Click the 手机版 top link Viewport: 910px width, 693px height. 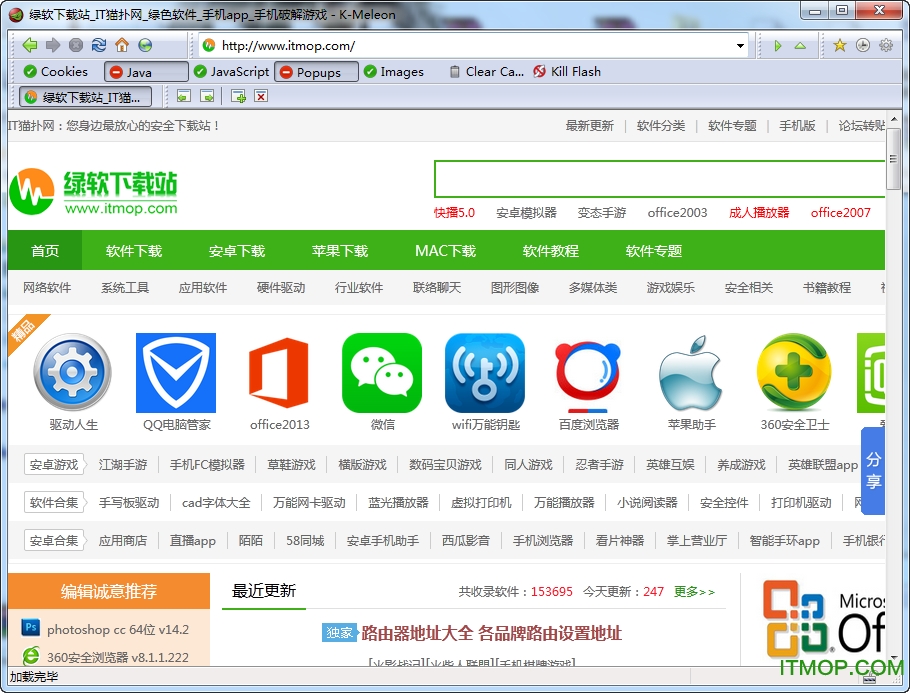coord(797,125)
